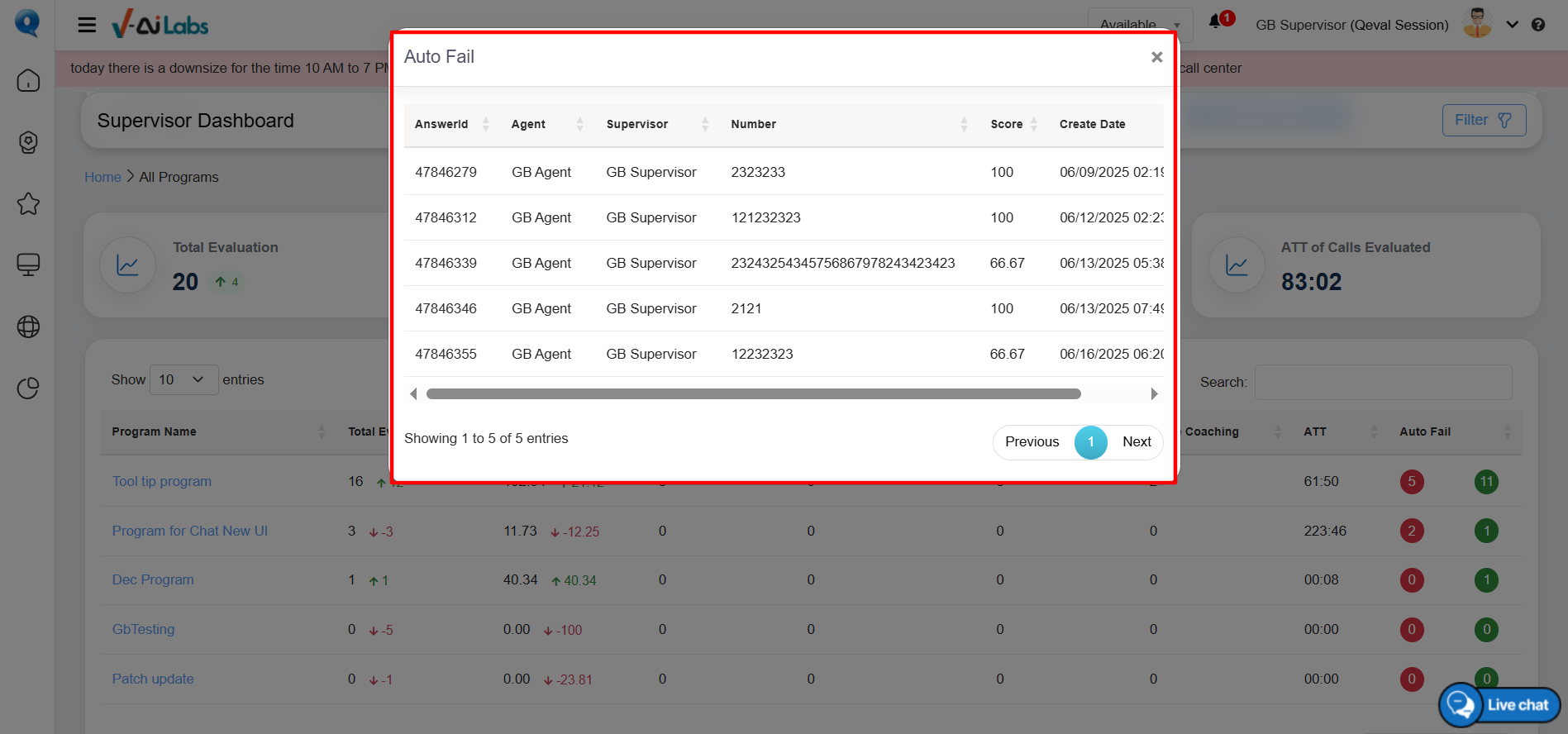This screenshot has width=1568, height=734.
Task: Click the dialog horizontal scrollbar thumb
Action: (x=753, y=394)
